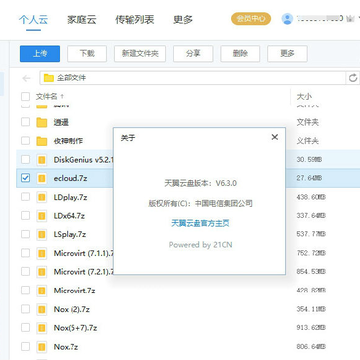360x360 pixels.
Task: Switch to the 个人云 tab
Action: coord(33,19)
